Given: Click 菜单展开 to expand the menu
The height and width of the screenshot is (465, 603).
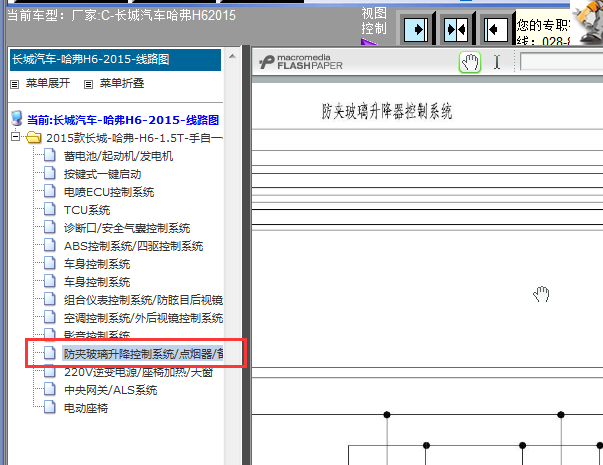Looking at the screenshot, I should [x=48, y=83].
